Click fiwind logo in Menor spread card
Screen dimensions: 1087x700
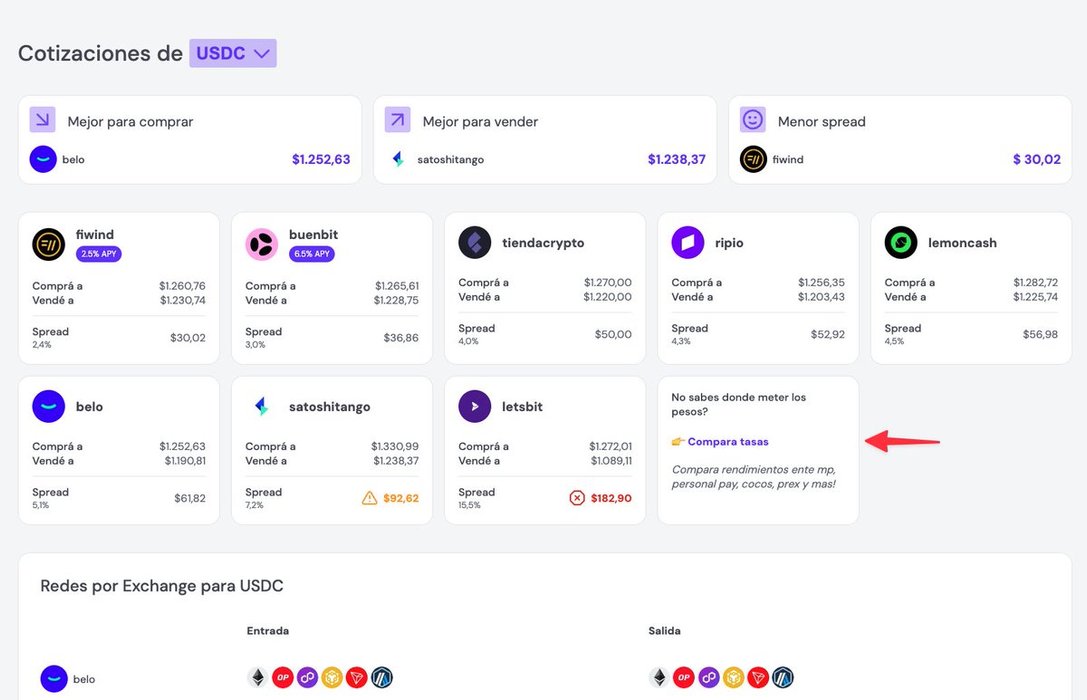point(753,159)
